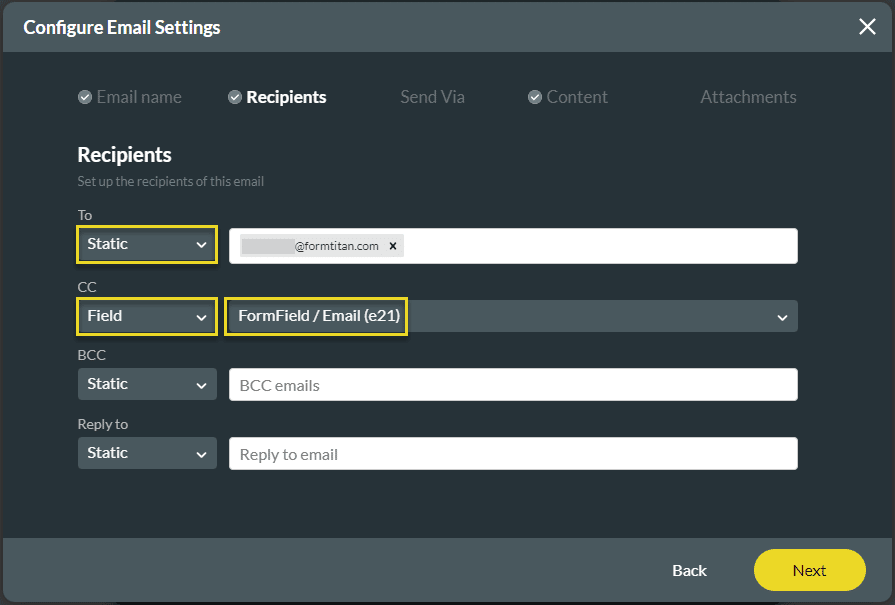Close the Configure Email Settings dialog
The image size is (895, 605).
pos(867,27)
